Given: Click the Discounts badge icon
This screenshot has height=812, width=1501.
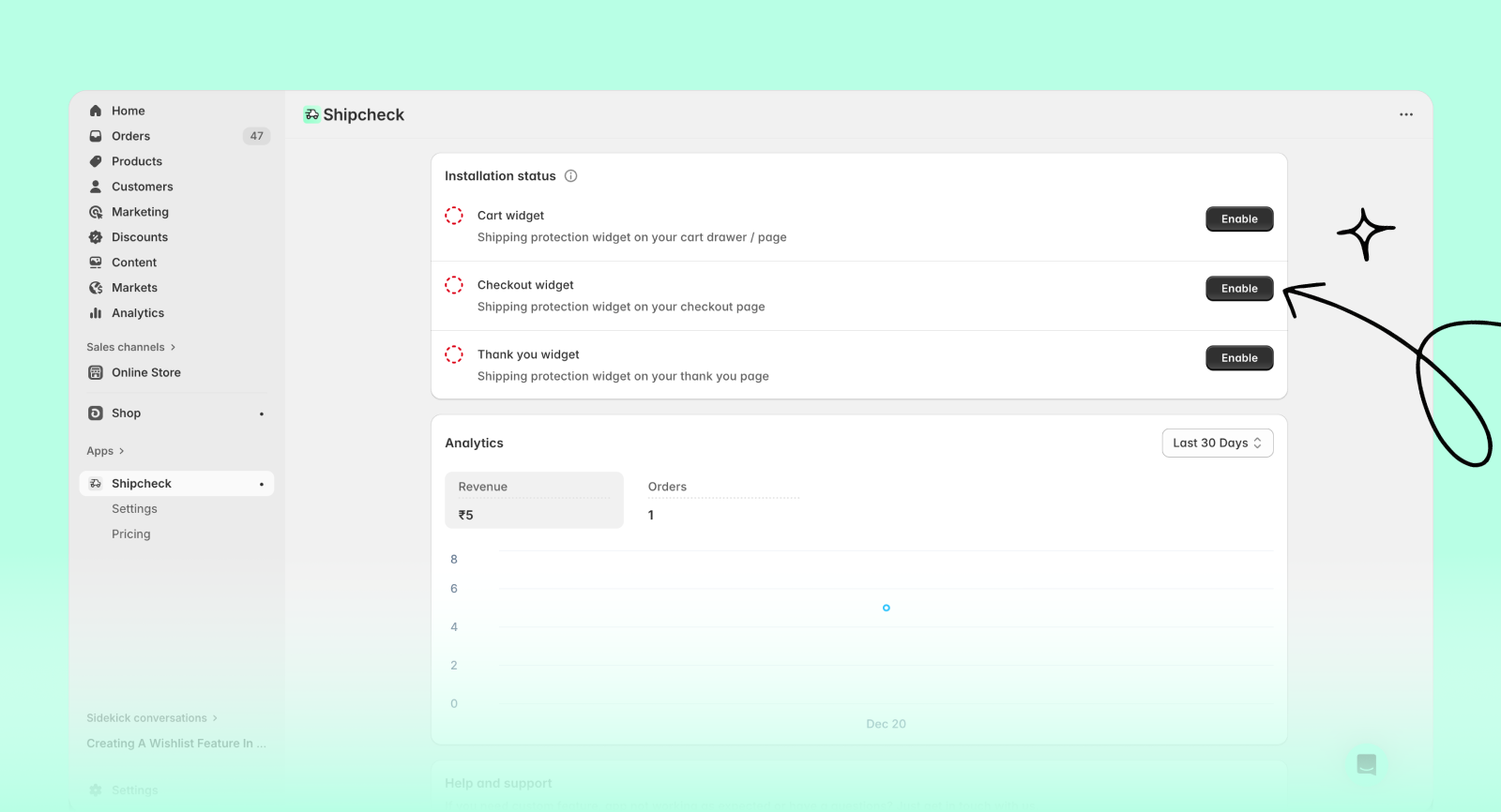Looking at the screenshot, I should coord(95,237).
